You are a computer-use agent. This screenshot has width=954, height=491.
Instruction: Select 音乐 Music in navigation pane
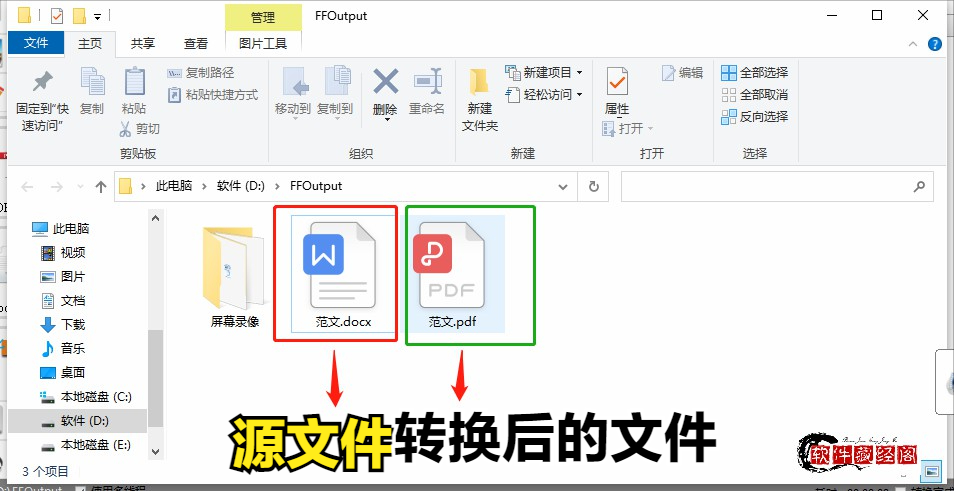pyautogui.click(x=63, y=349)
